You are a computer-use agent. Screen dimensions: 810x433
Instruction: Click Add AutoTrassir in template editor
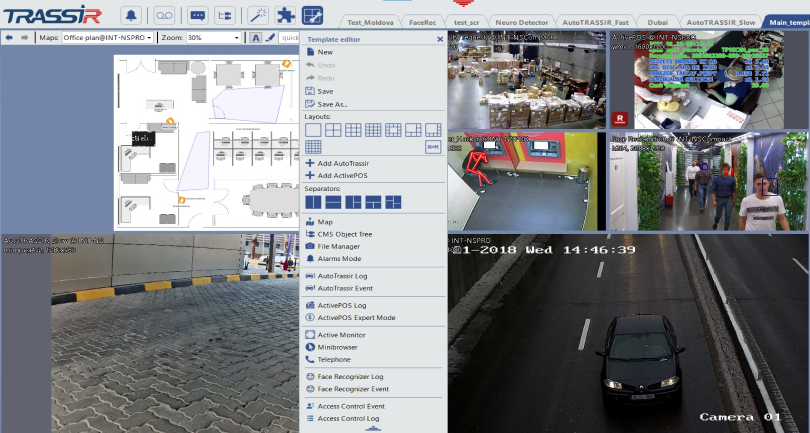coord(344,163)
